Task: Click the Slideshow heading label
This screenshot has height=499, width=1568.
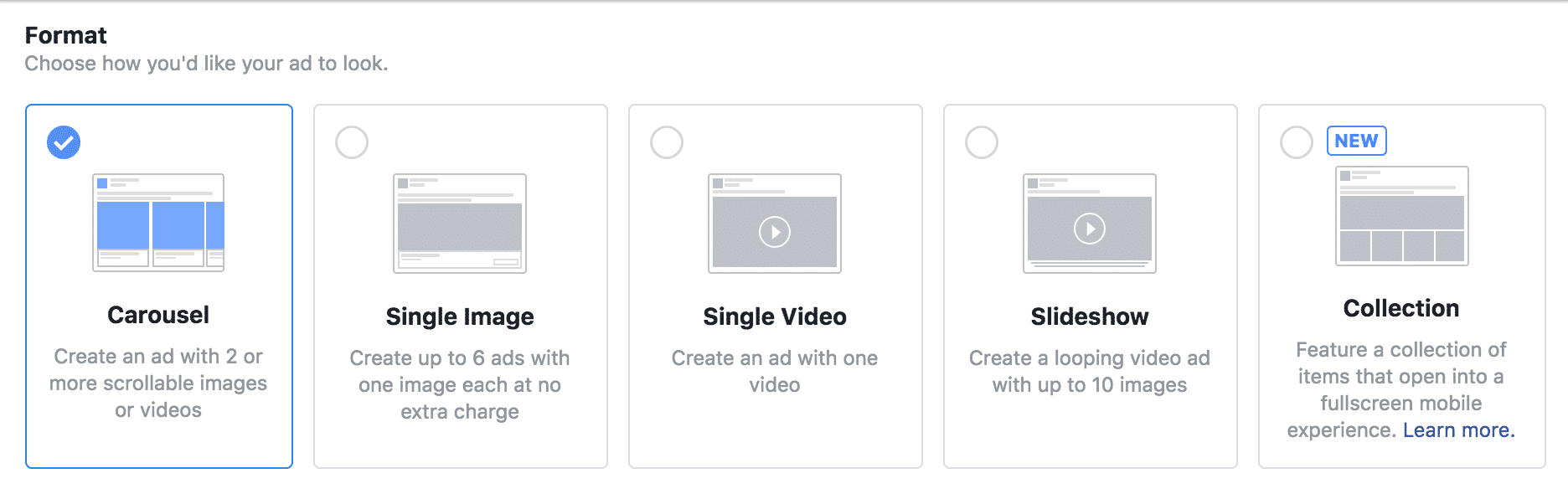Action: click(1090, 316)
